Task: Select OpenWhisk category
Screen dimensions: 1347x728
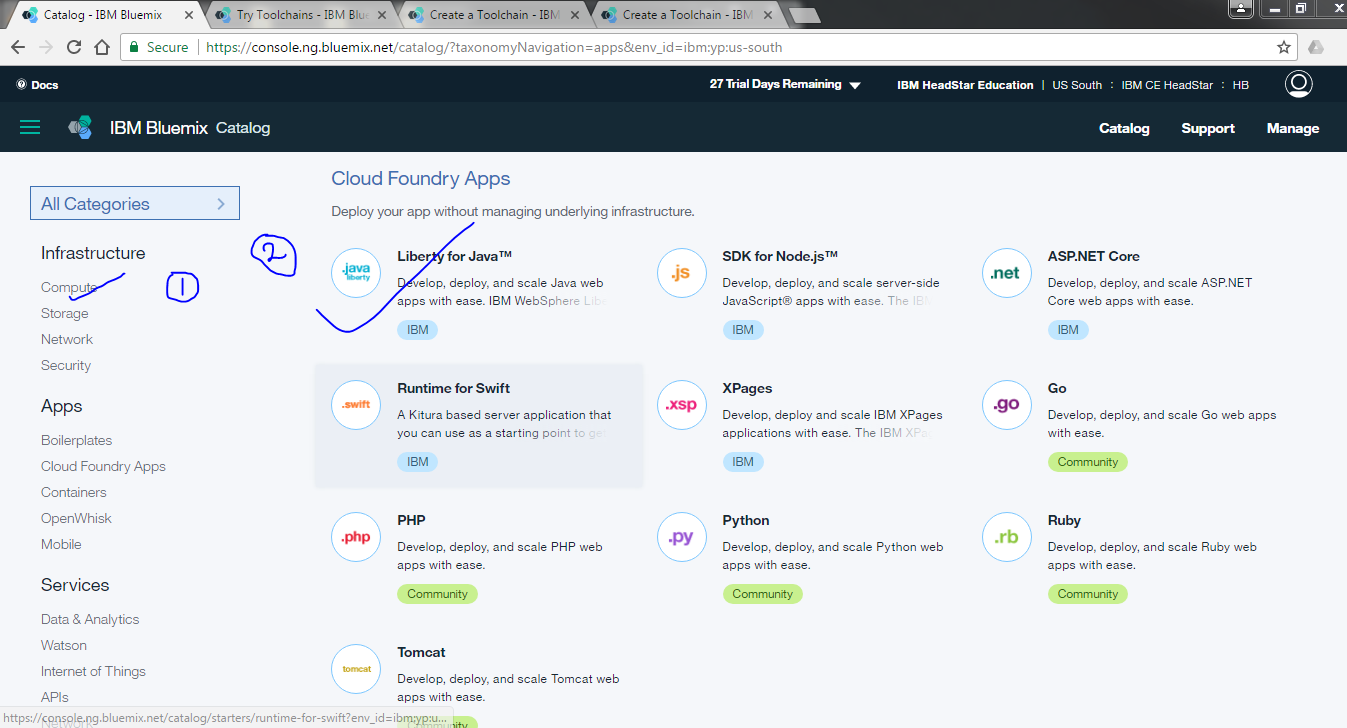Action: click(76, 518)
